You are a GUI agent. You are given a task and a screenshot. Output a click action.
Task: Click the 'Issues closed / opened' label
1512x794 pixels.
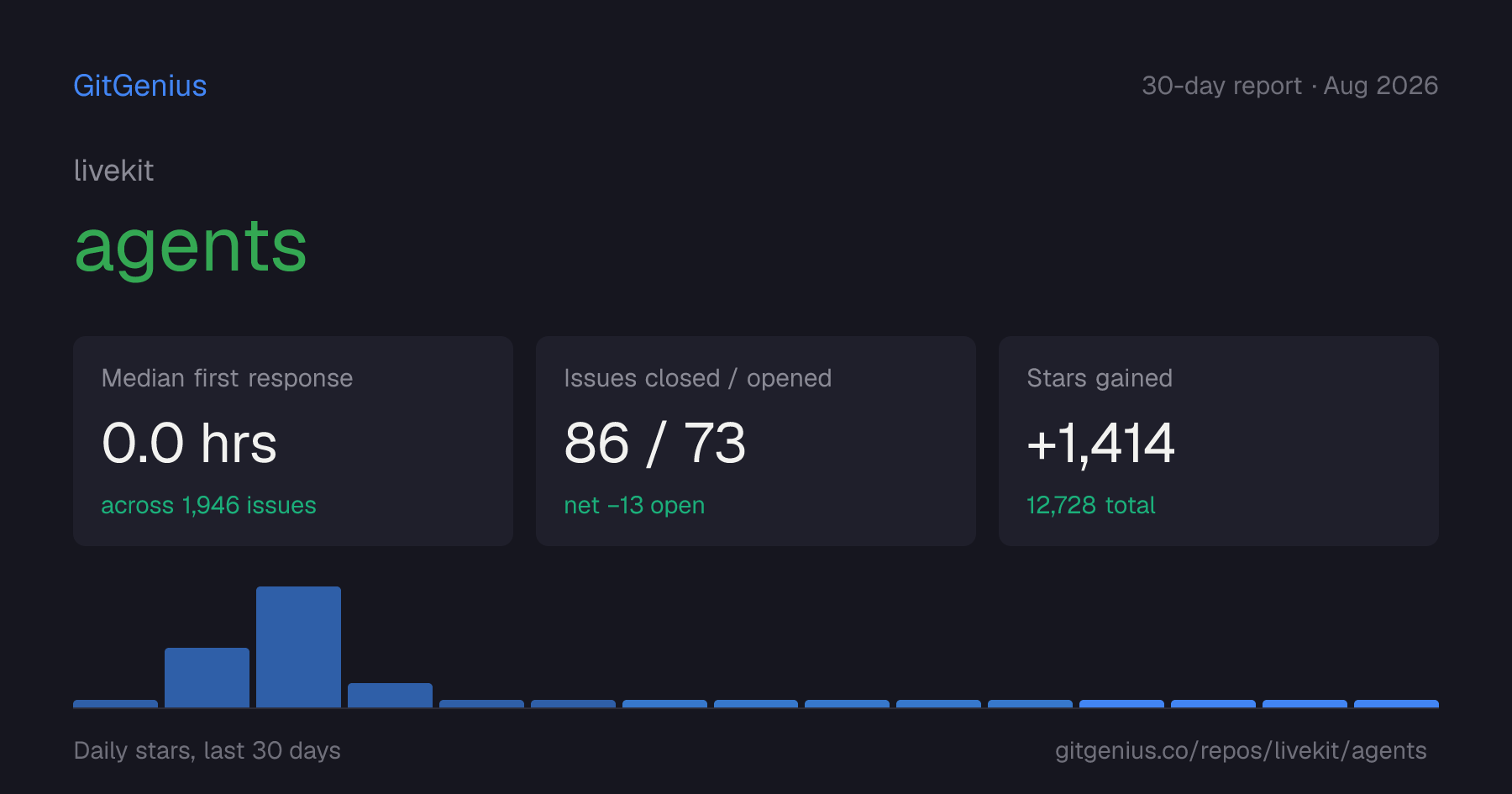tap(697, 378)
